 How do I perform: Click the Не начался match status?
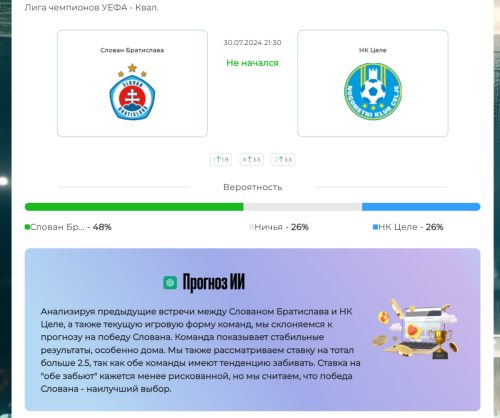[x=252, y=63]
